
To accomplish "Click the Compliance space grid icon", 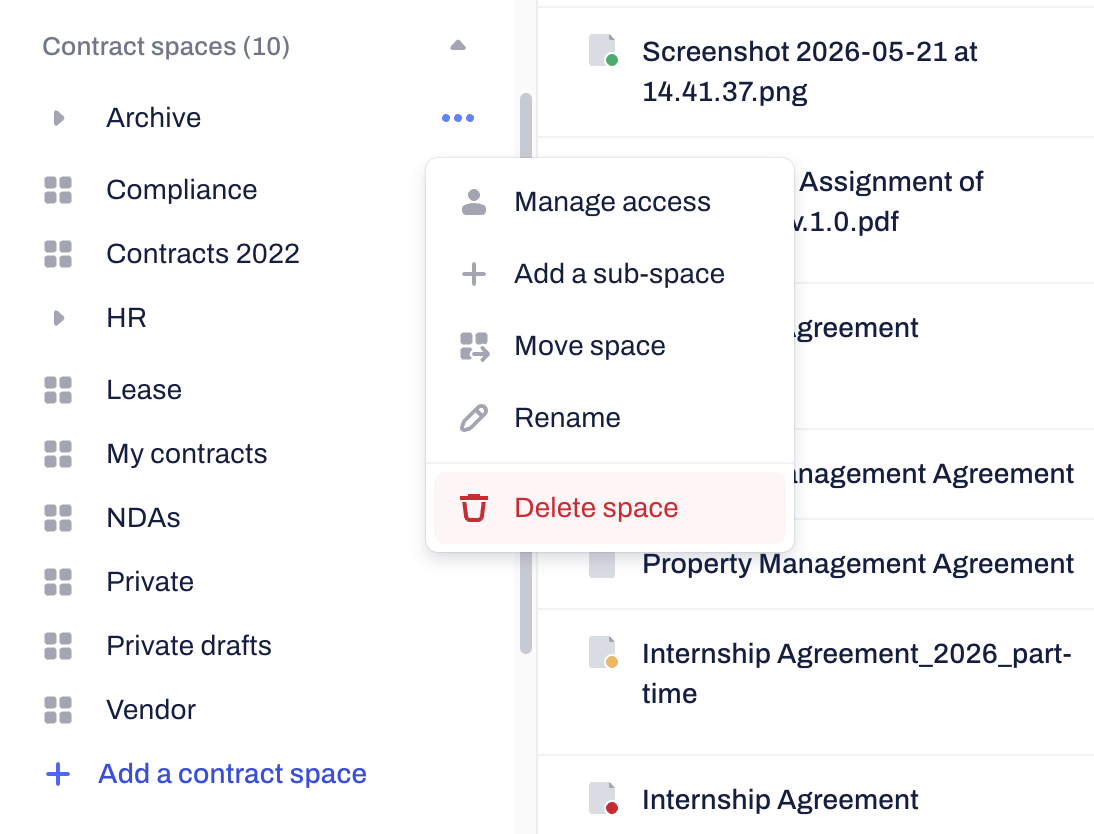I will point(58,190).
